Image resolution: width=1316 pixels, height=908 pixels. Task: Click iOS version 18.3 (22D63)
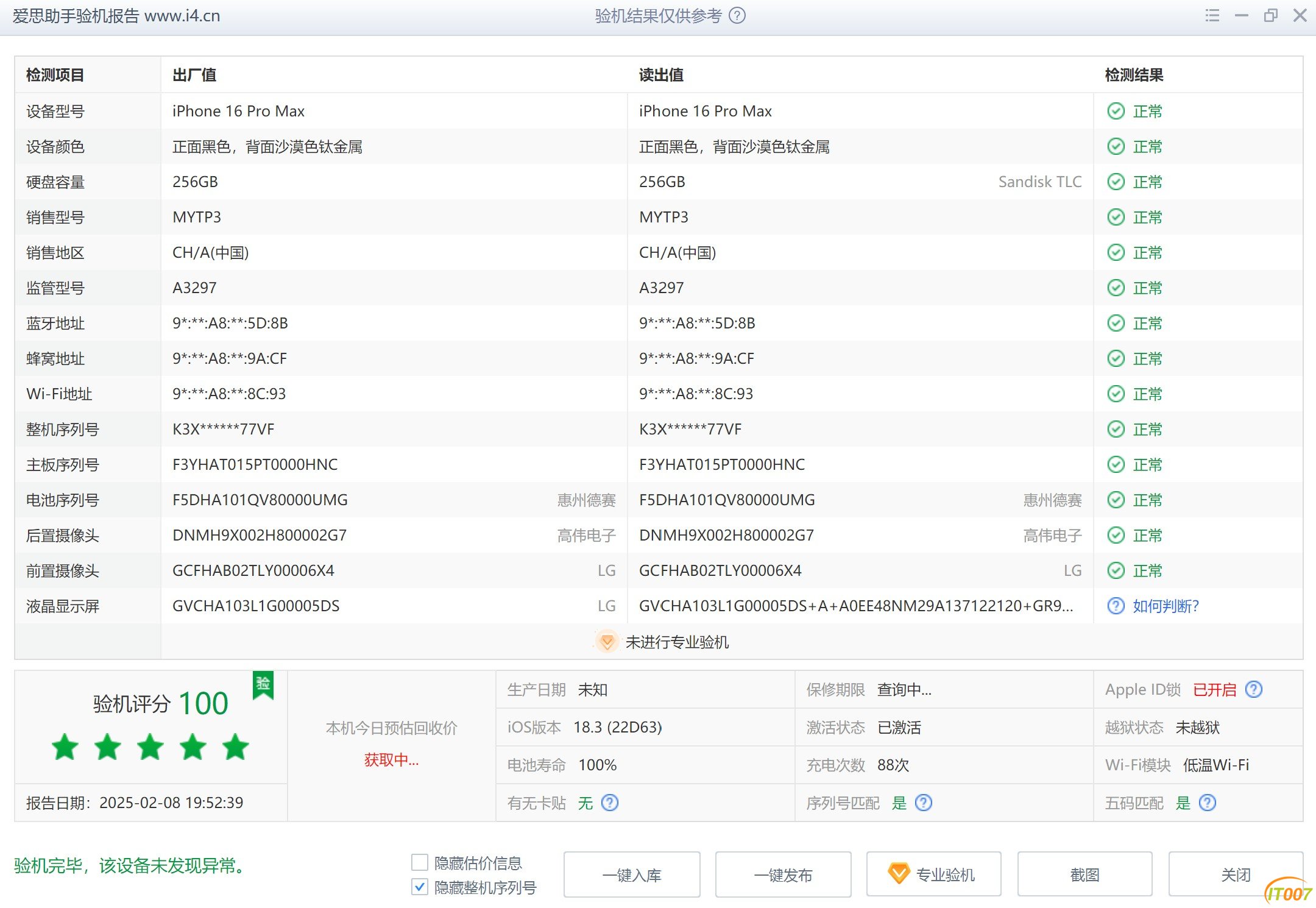point(617,727)
